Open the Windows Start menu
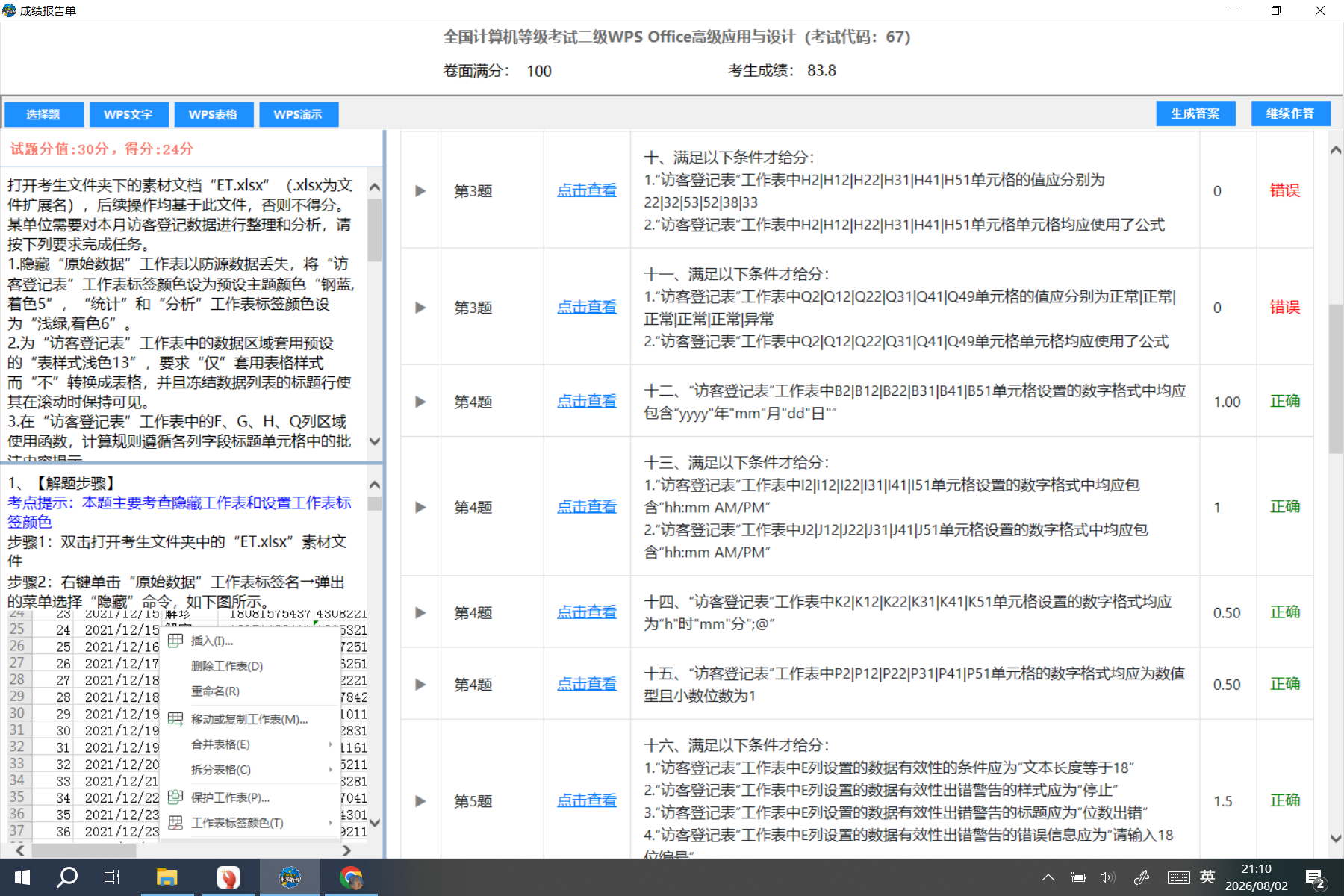The image size is (1344, 896). pyautogui.click(x=22, y=877)
